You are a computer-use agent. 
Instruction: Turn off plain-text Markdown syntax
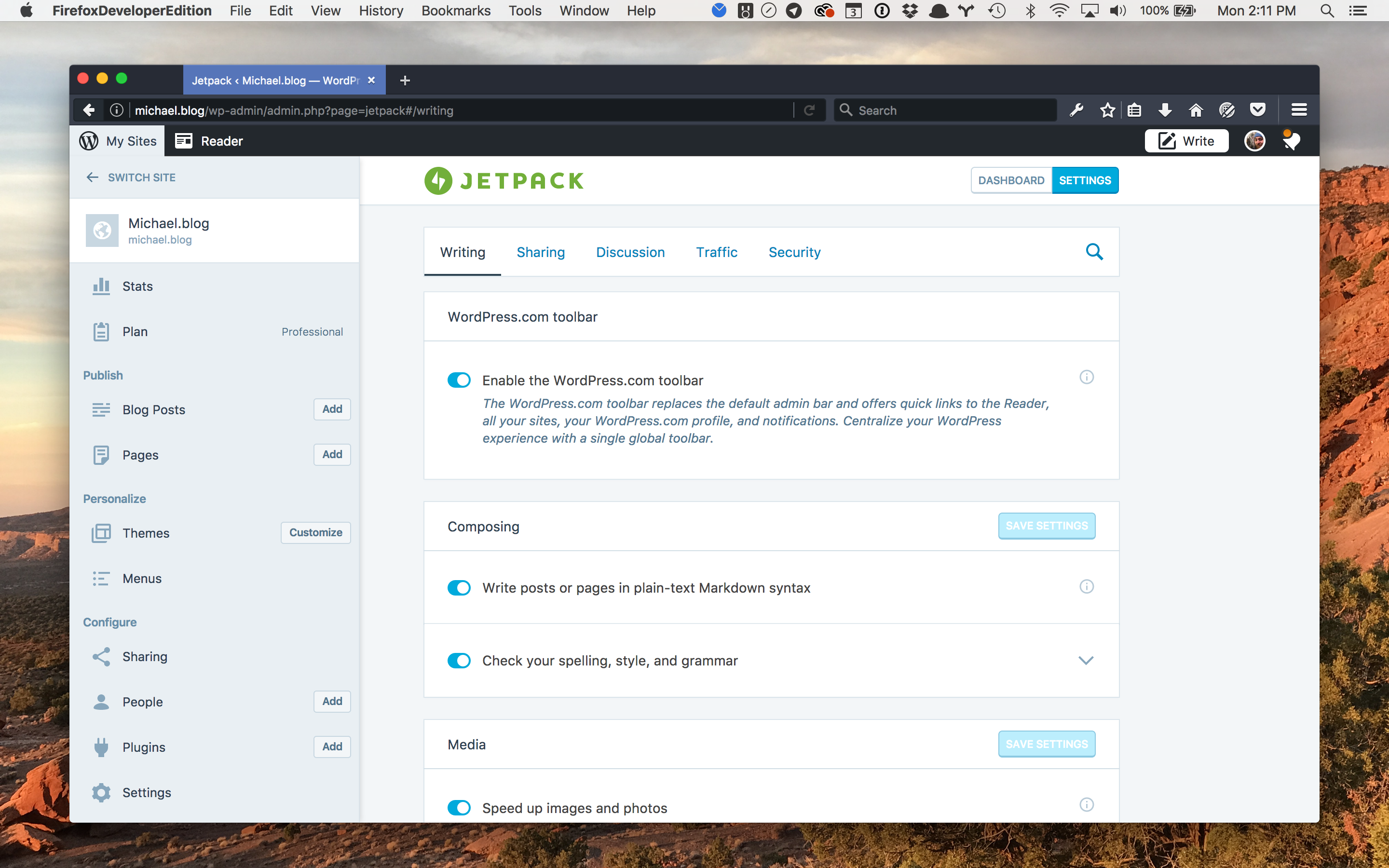point(459,587)
